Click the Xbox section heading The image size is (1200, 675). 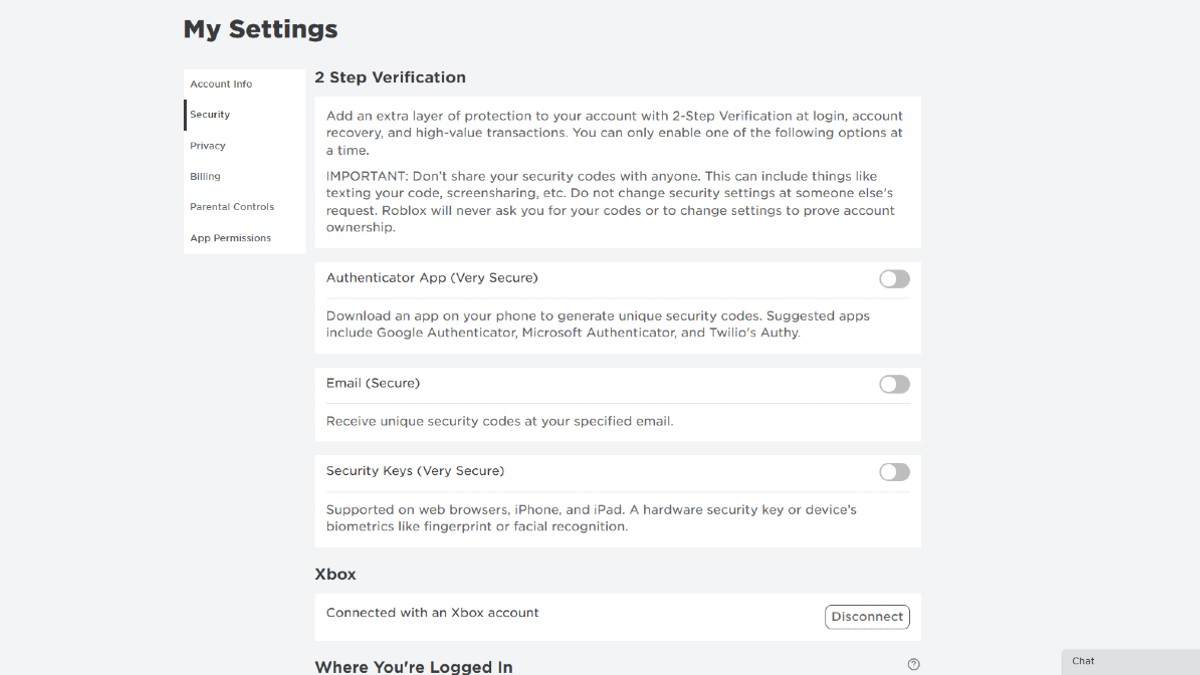coord(335,574)
